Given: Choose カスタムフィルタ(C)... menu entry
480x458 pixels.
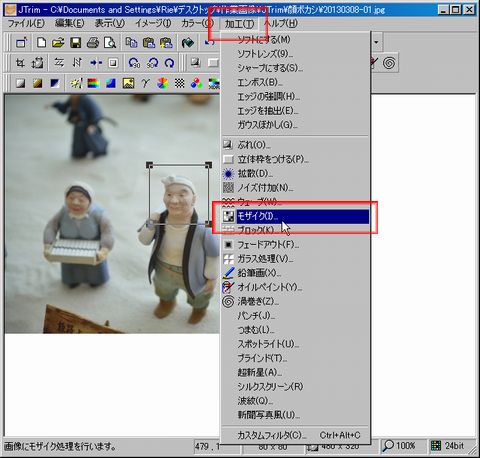Looking at the screenshot, I should coord(296,435).
